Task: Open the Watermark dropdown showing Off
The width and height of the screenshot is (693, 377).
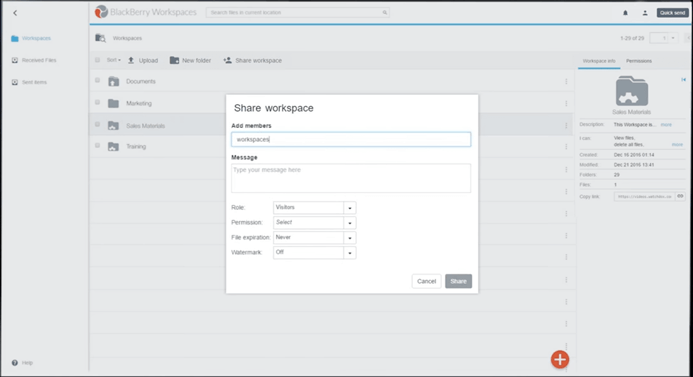Action: (314, 252)
